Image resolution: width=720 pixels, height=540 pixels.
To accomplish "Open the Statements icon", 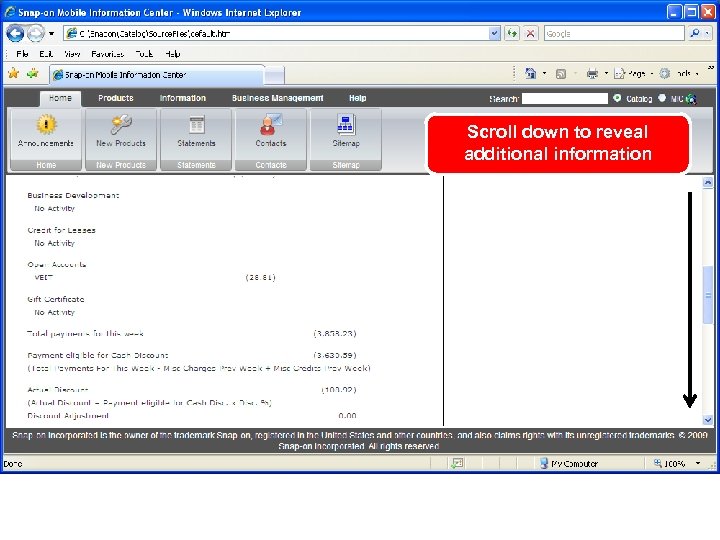I will pyautogui.click(x=197, y=124).
